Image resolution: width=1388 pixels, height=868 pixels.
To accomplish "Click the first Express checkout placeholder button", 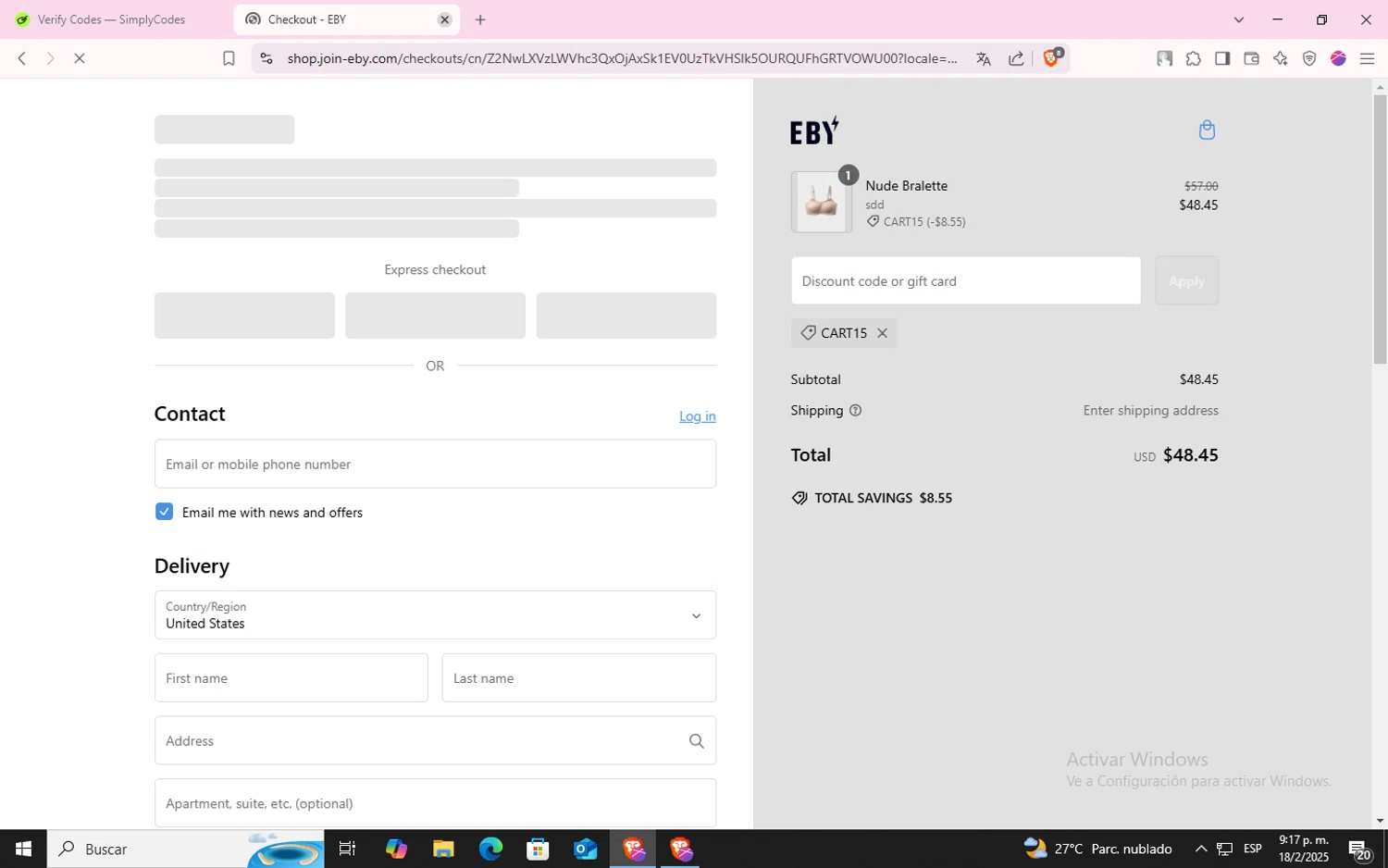I will click(x=244, y=316).
